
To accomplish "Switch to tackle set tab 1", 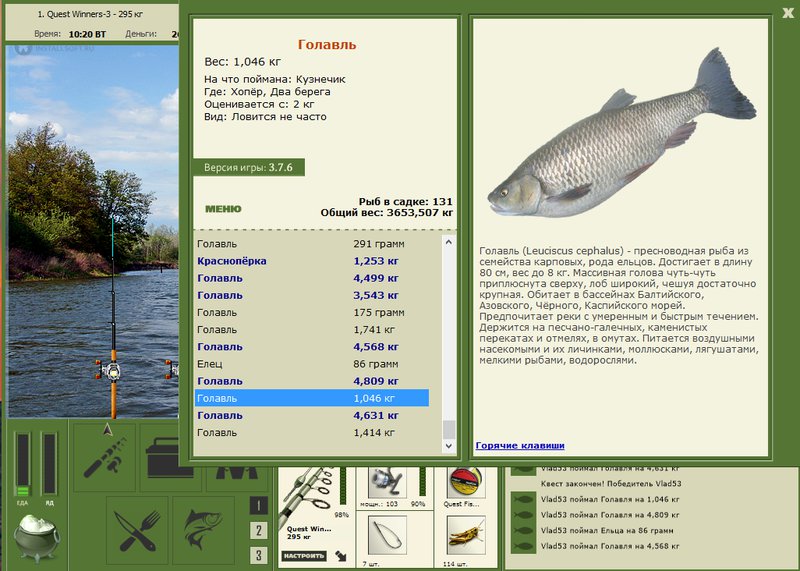I will 259,506.
